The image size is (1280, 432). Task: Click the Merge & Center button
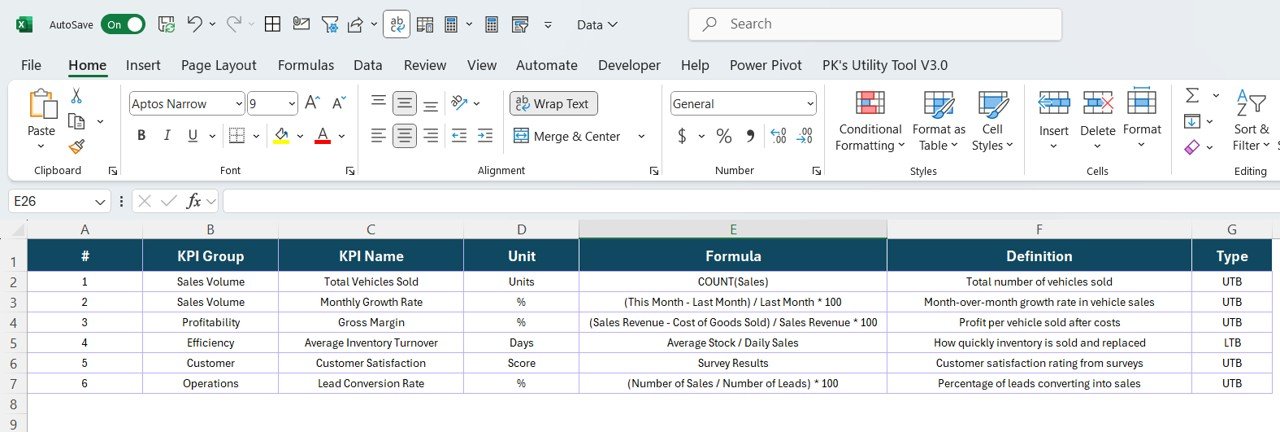568,136
